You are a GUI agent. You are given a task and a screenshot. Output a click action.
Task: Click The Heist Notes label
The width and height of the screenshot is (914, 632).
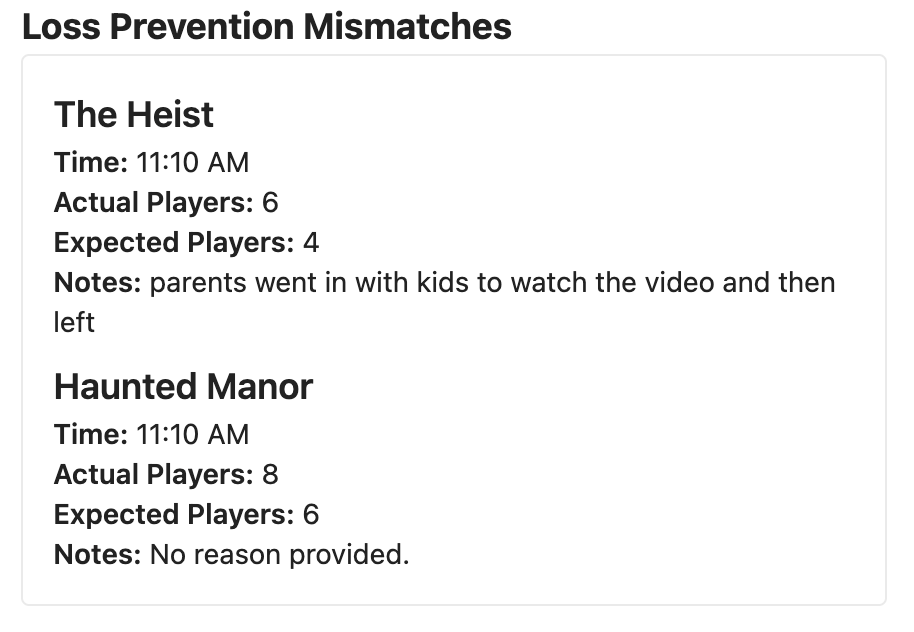[x=97, y=283]
